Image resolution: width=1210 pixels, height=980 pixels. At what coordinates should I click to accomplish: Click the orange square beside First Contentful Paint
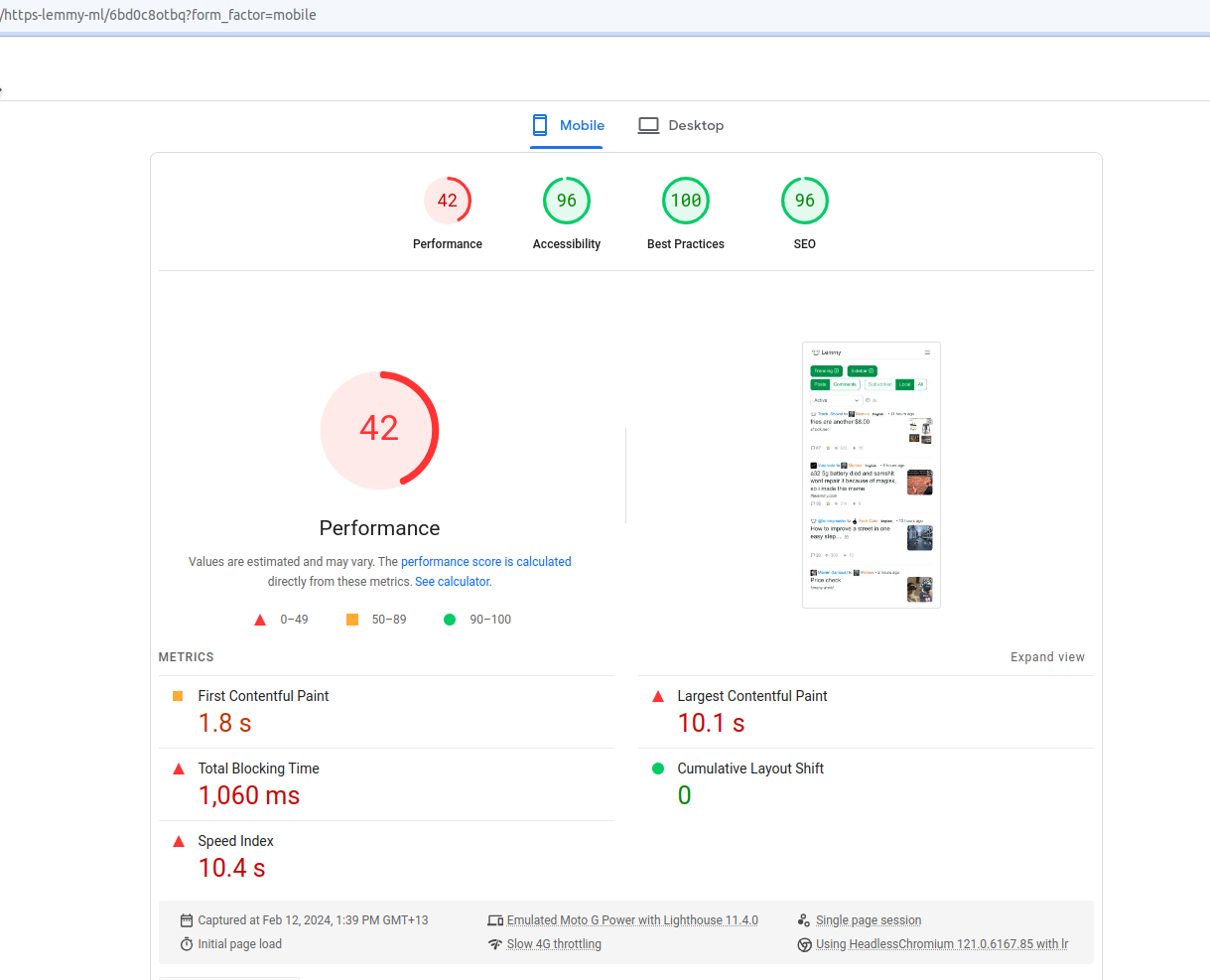pos(178,697)
